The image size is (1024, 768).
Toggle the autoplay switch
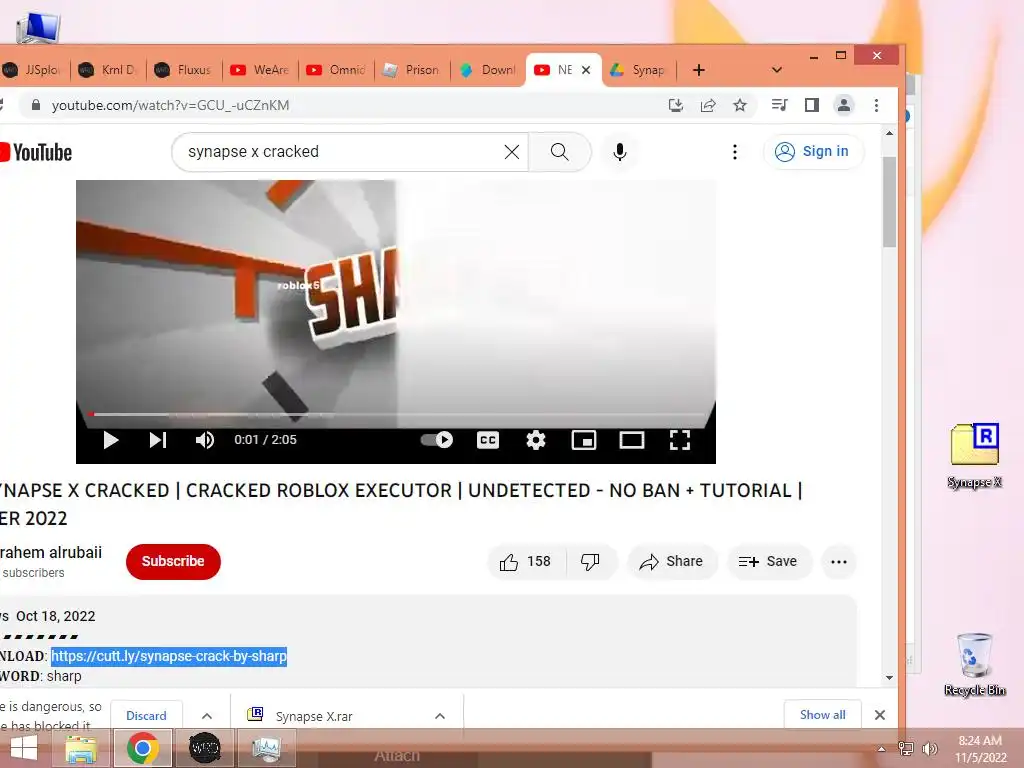coord(437,440)
